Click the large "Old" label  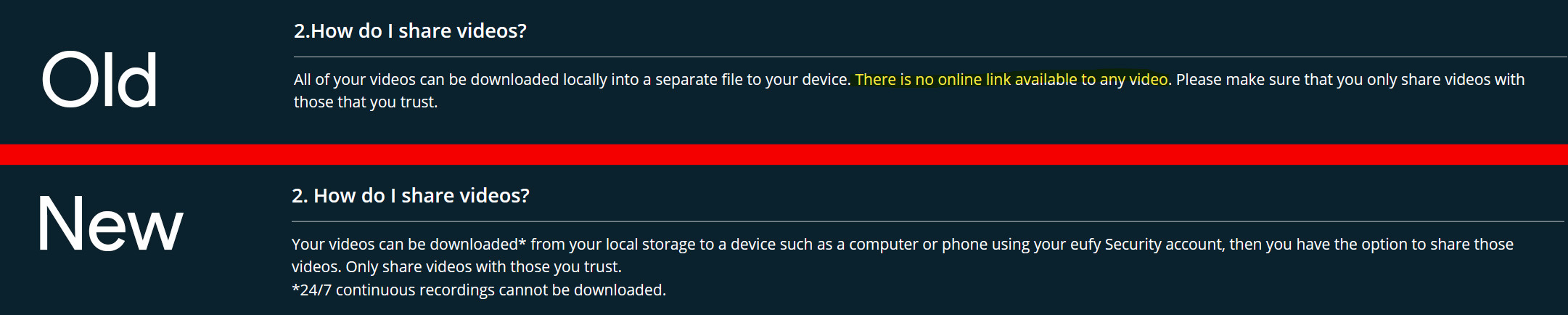[x=99, y=79]
